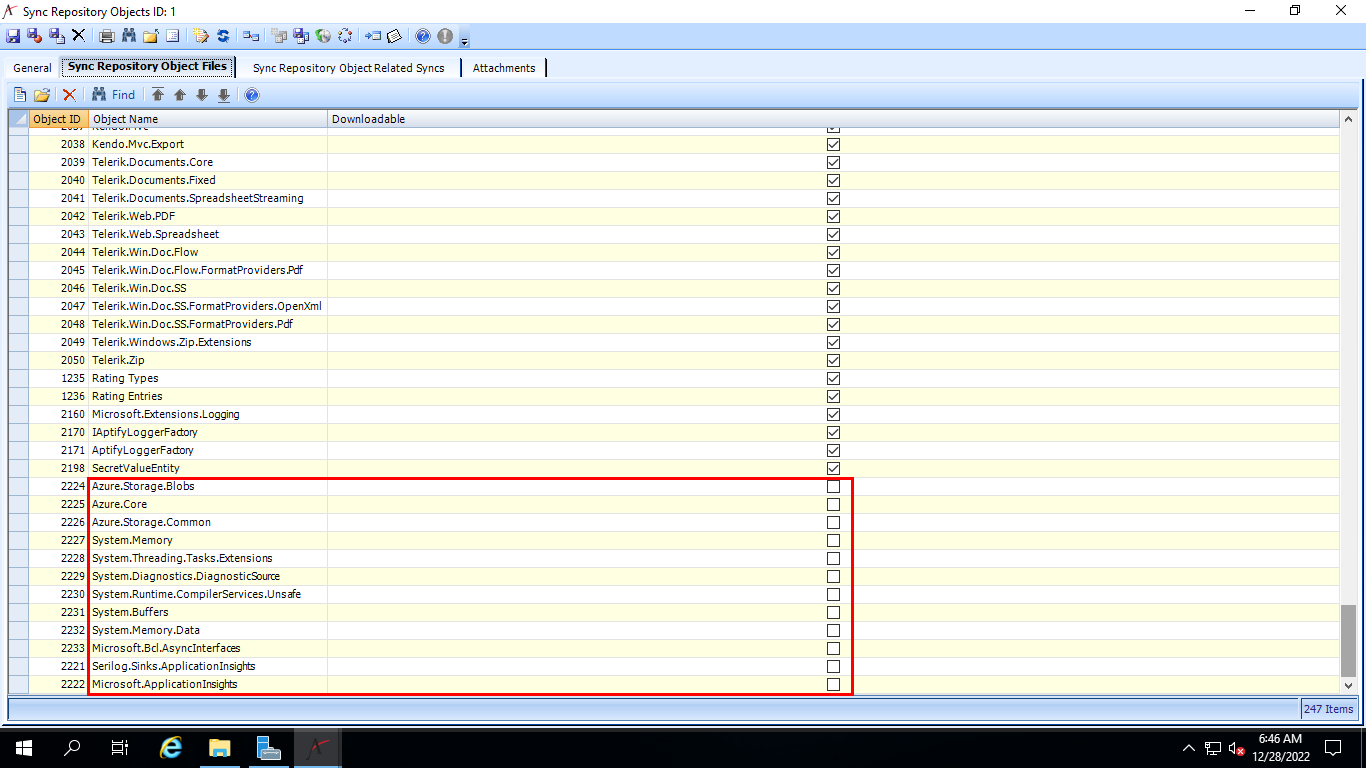The width and height of the screenshot is (1366, 768).
Task: Click the Microsoft.Bcl.AsyncInterfaces row name
Action: click(x=166, y=648)
